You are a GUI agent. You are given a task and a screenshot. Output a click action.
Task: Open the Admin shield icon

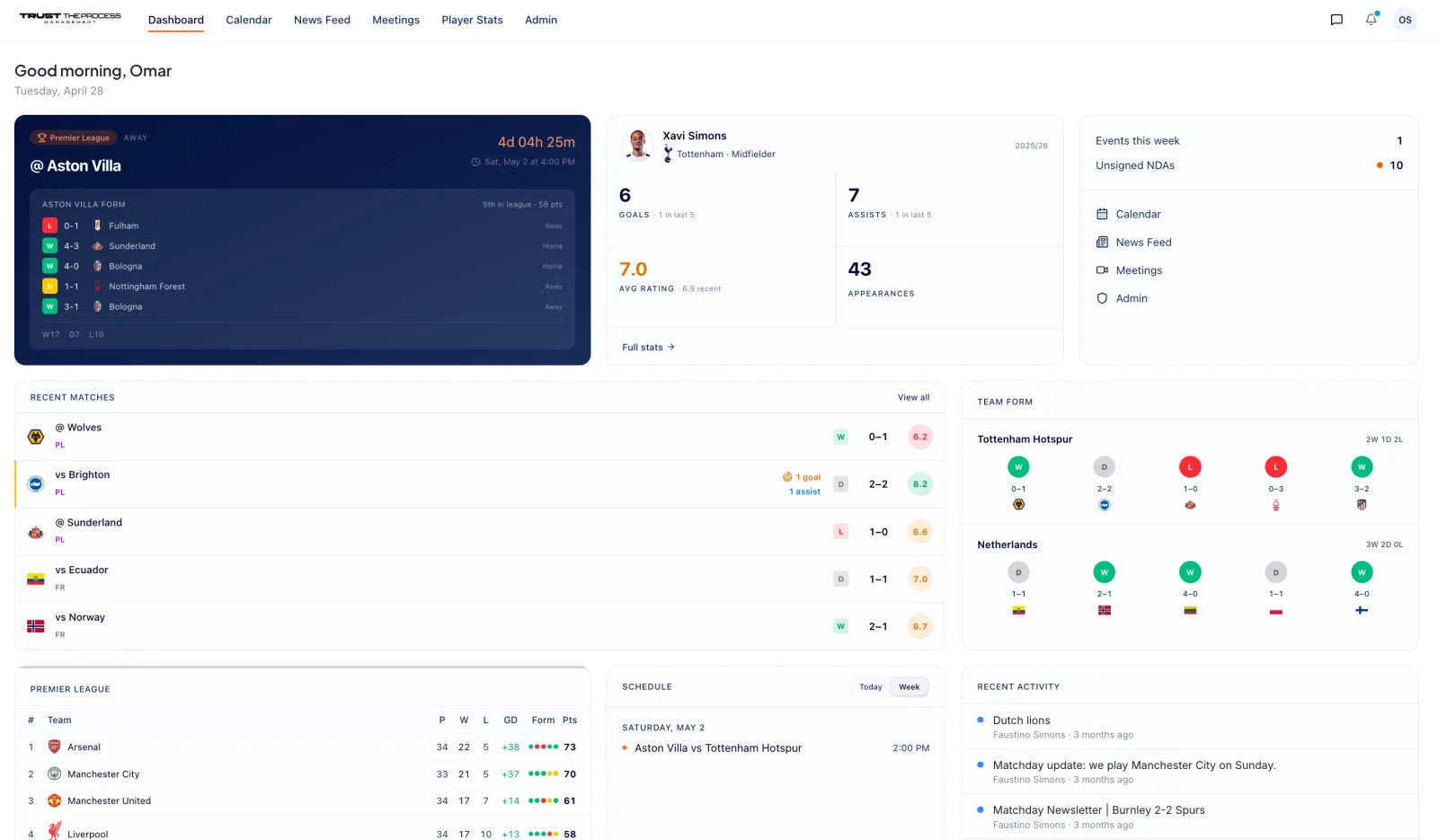point(1102,298)
